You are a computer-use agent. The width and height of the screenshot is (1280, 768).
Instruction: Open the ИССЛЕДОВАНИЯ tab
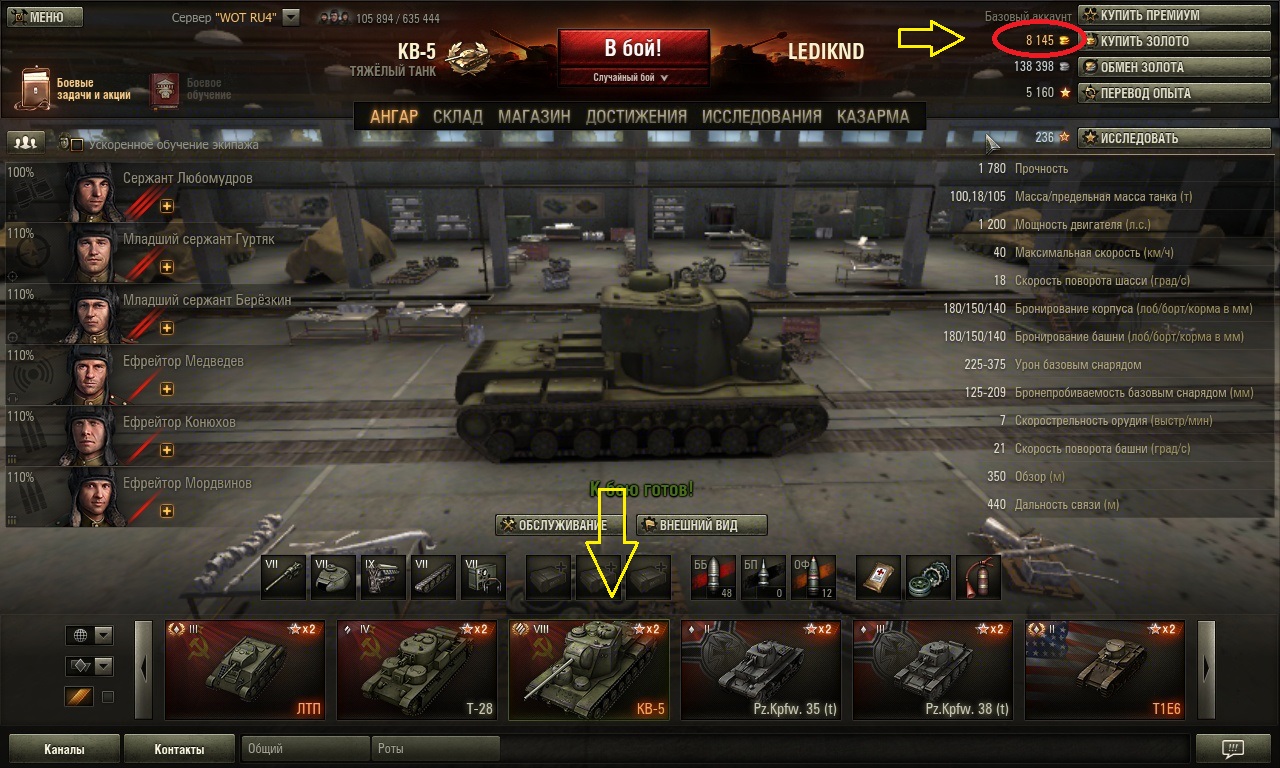pos(761,116)
